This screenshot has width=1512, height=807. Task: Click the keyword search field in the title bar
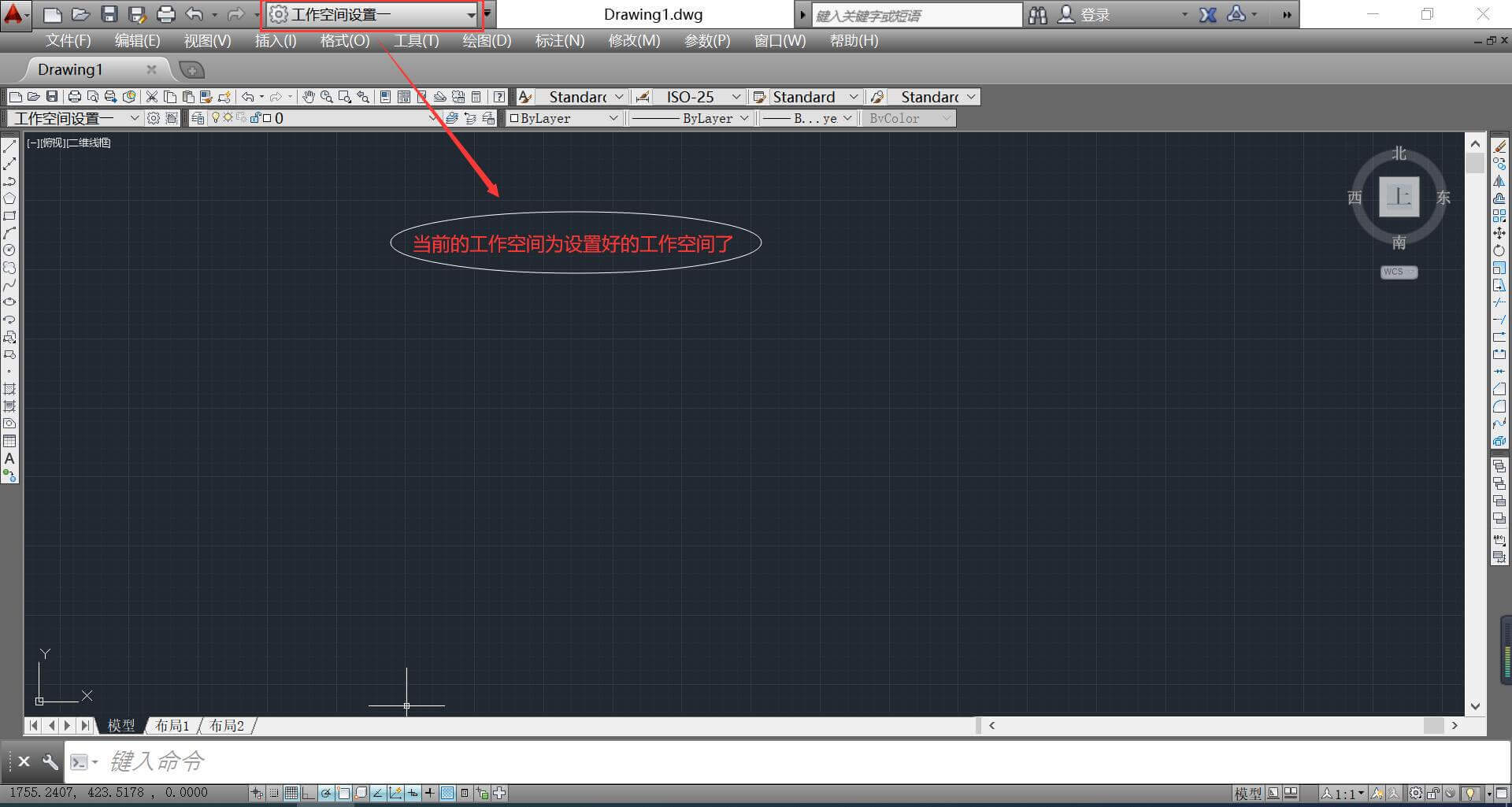point(917,15)
